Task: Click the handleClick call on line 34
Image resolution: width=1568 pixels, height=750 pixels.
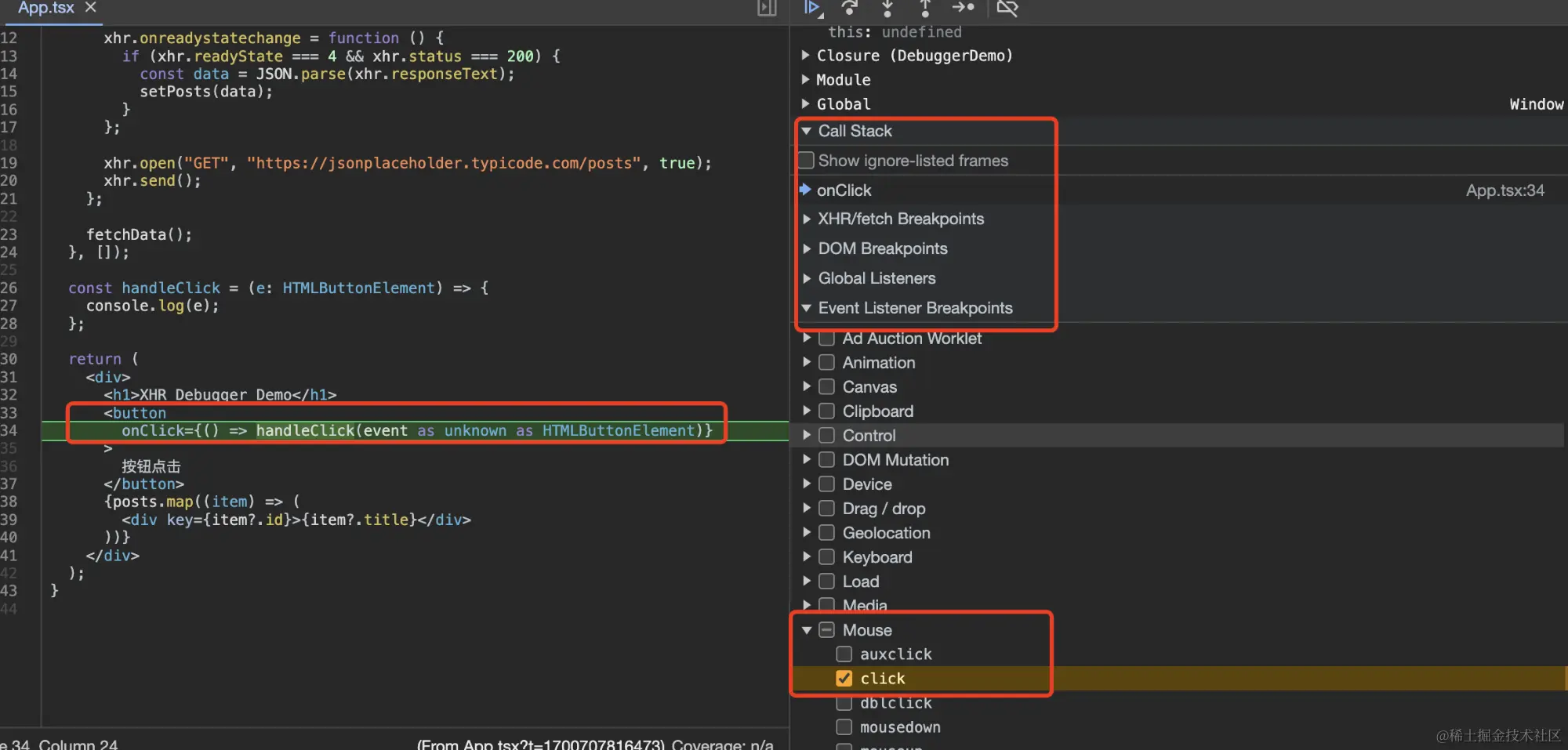Action: click(x=305, y=430)
